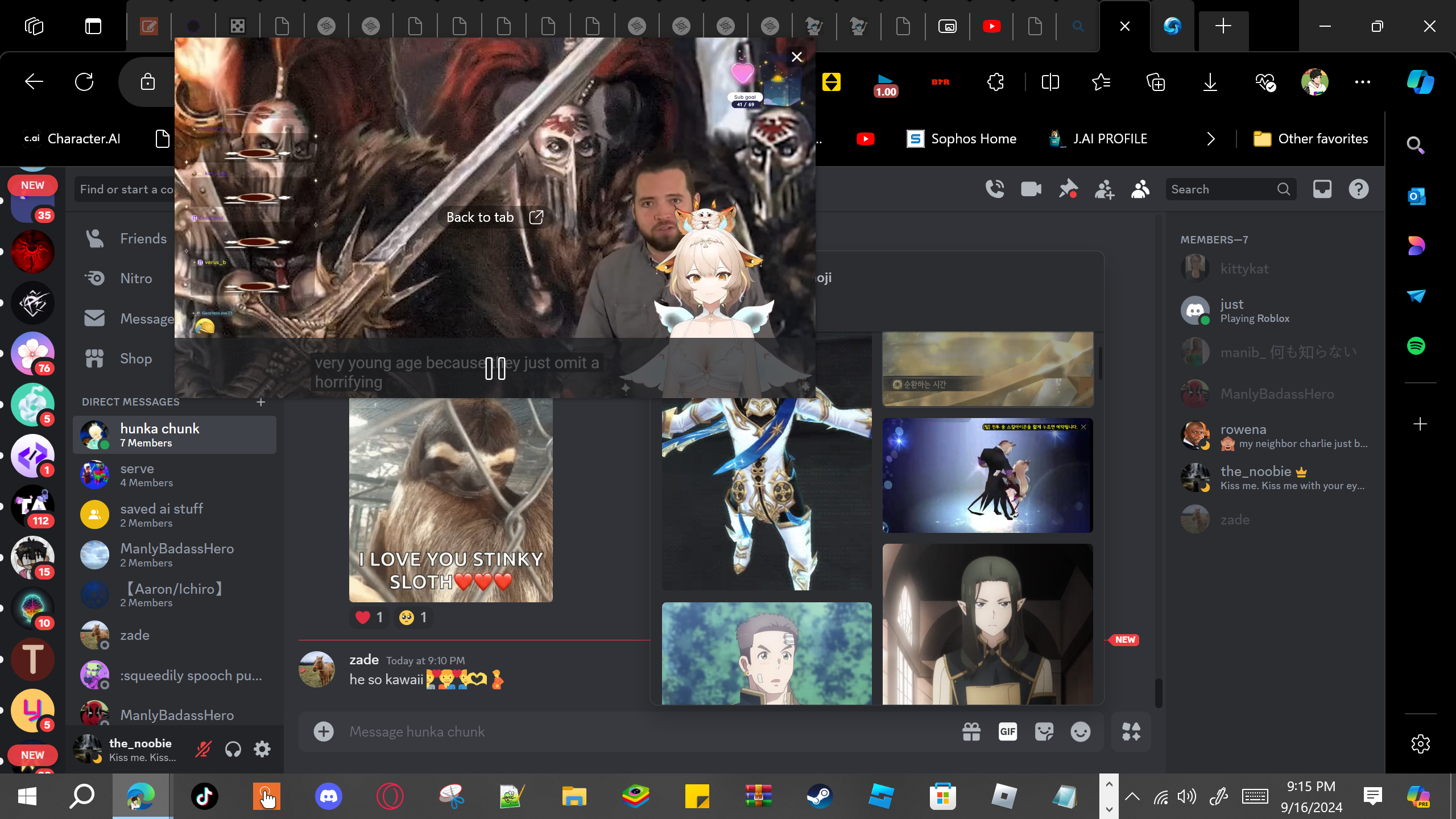
Task: Click just in the members list
Action: (x=1275, y=311)
